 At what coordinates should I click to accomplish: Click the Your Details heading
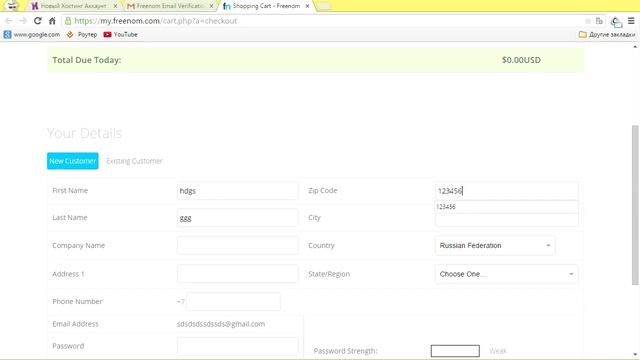coord(84,133)
